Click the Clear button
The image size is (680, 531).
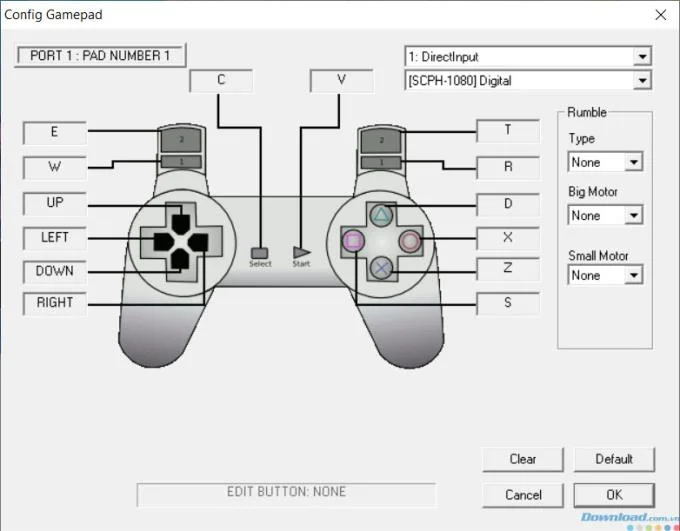tap(523, 459)
